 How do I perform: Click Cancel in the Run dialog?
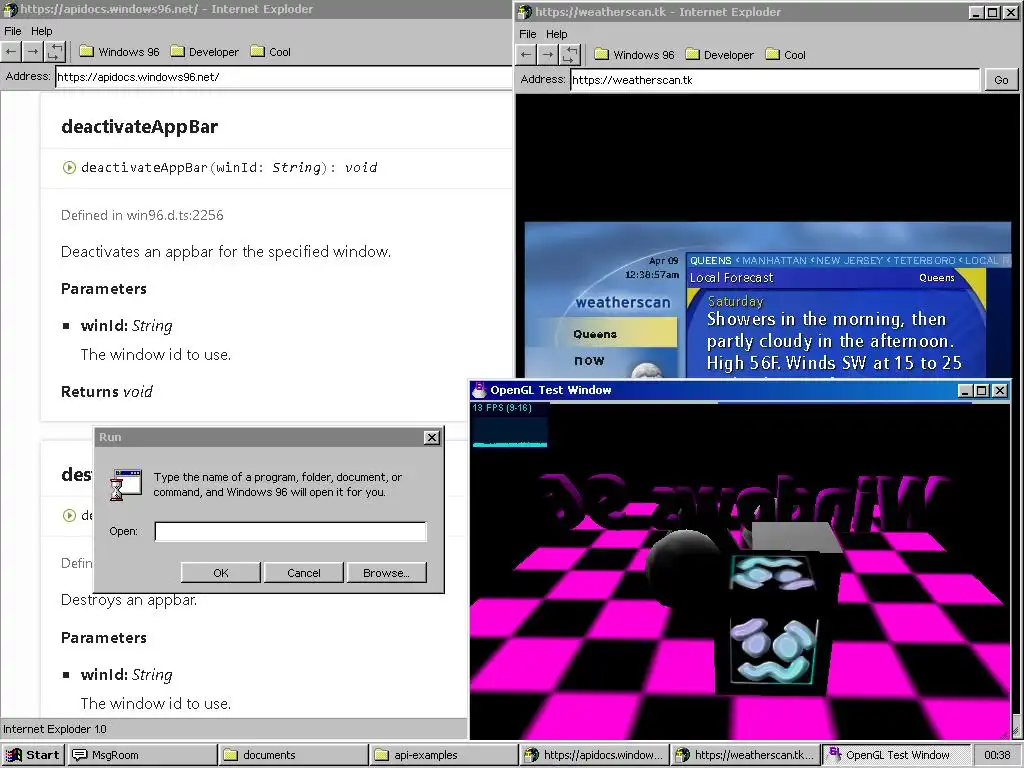coord(304,573)
